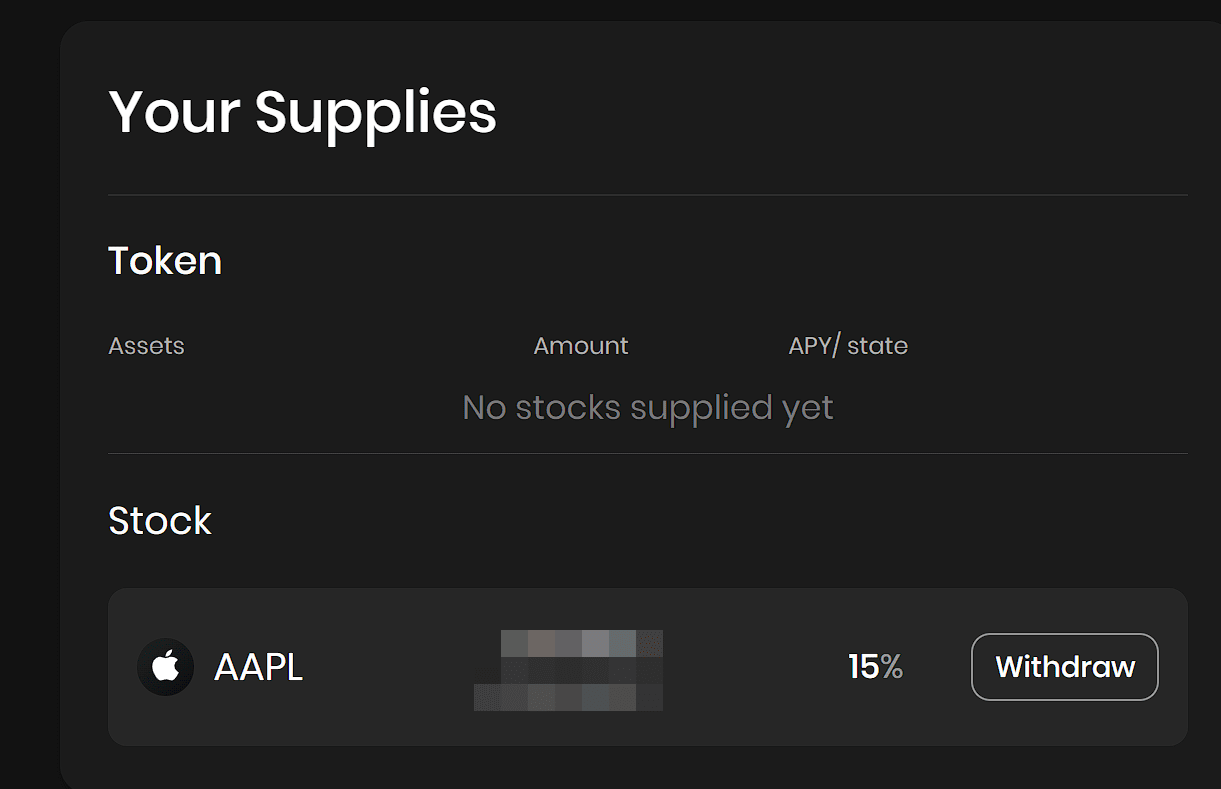
Task: Click the APY/ state column header
Action: click(x=847, y=346)
